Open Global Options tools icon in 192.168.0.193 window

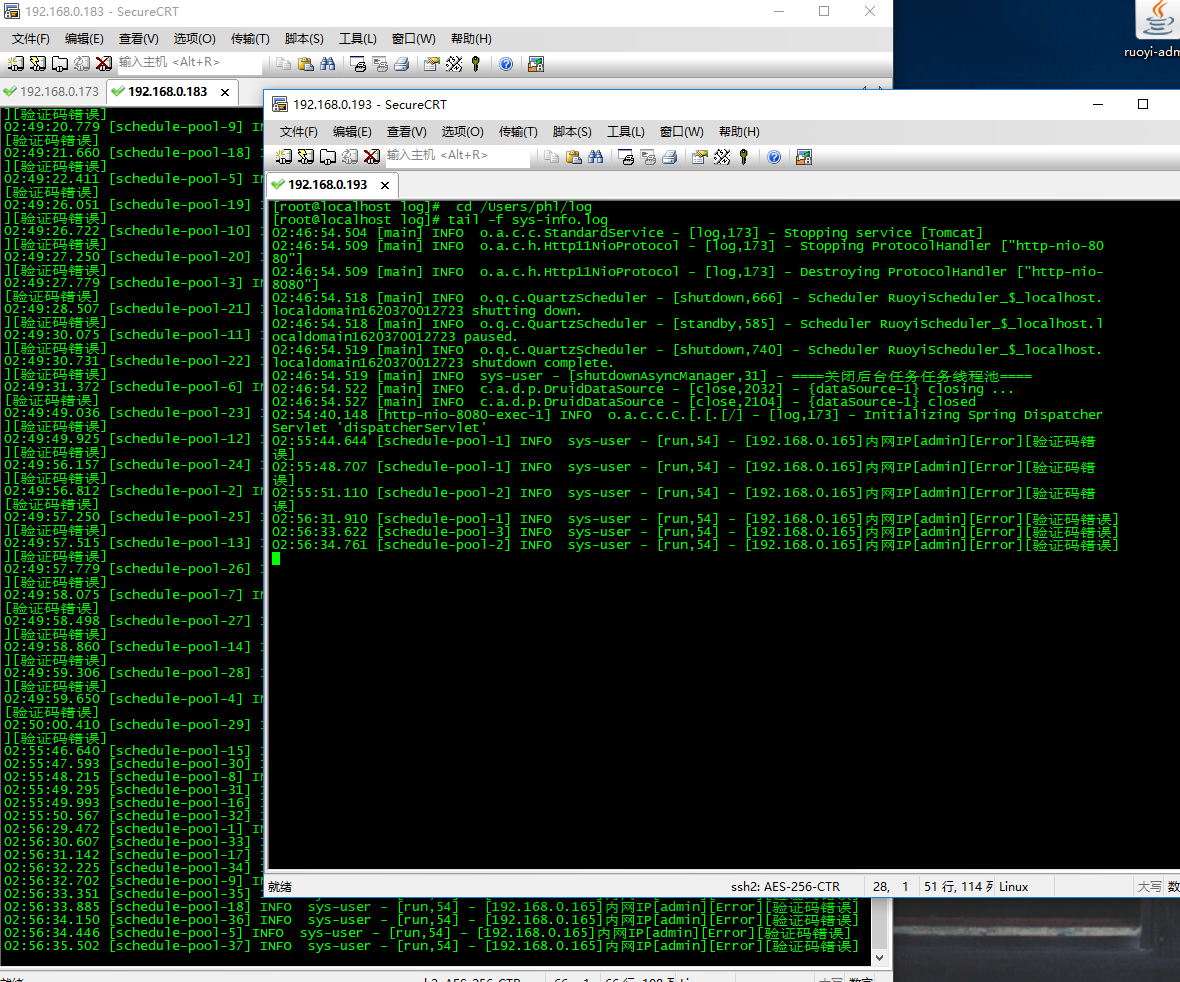722,157
